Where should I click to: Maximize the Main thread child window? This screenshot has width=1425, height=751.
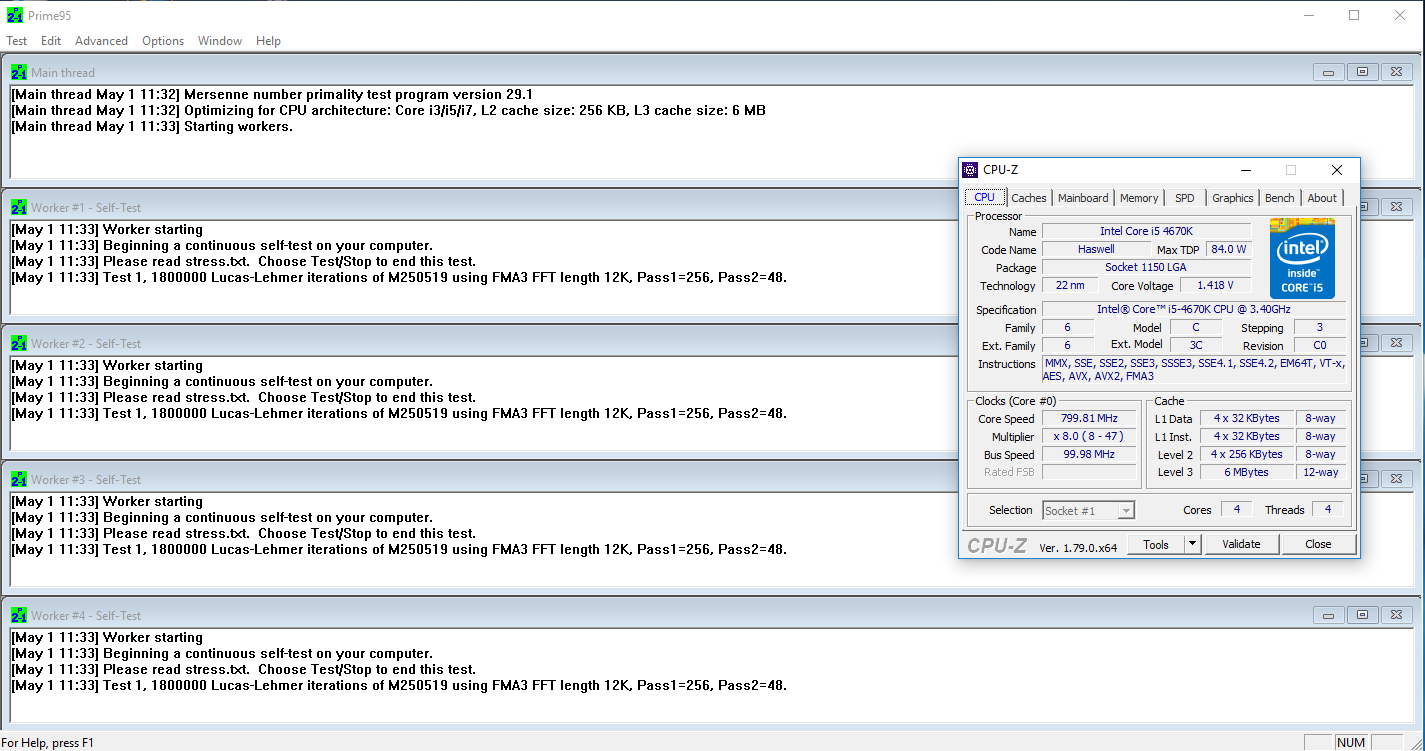tap(1362, 72)
